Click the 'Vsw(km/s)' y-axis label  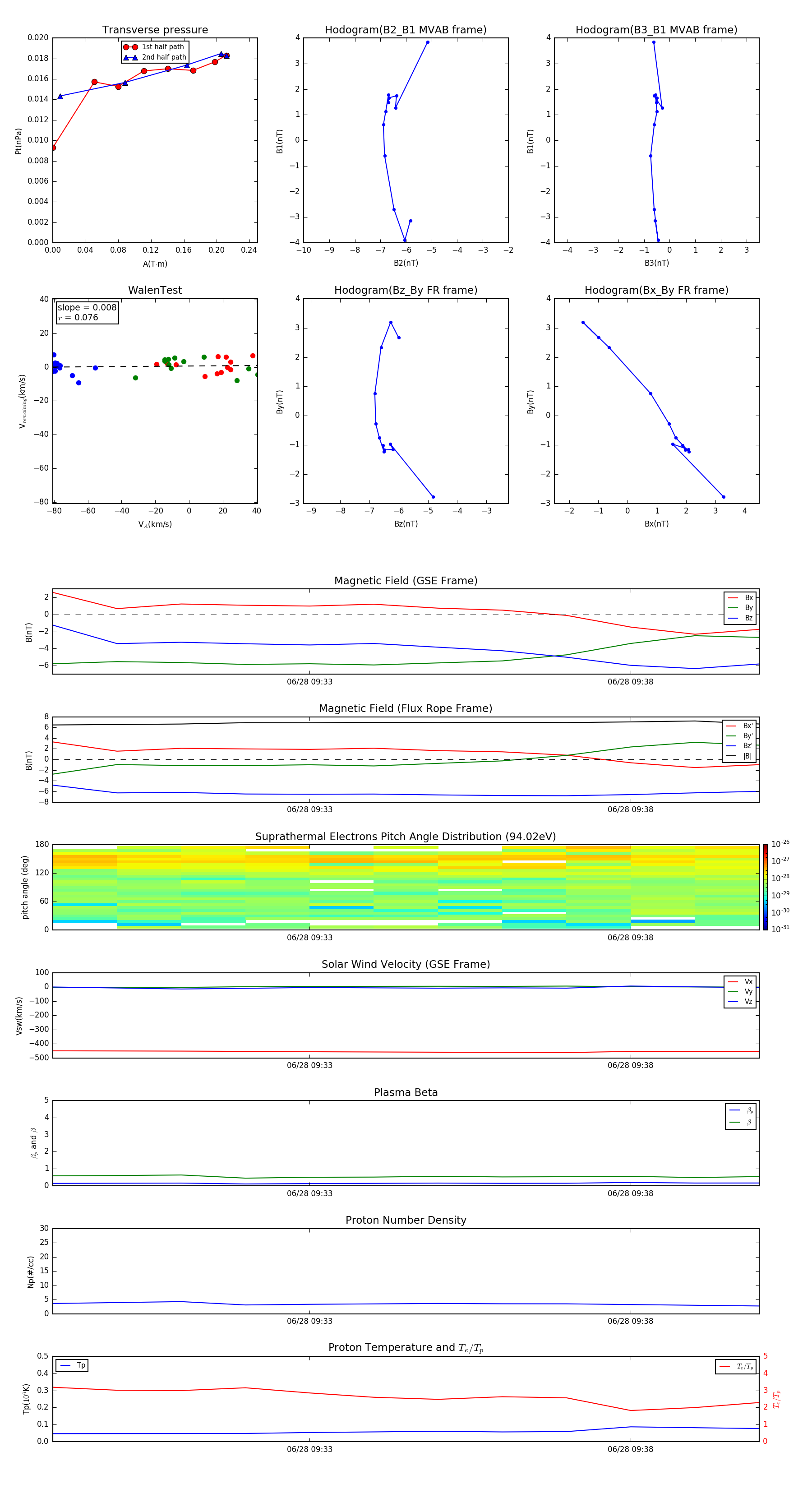pos(19,1016)
